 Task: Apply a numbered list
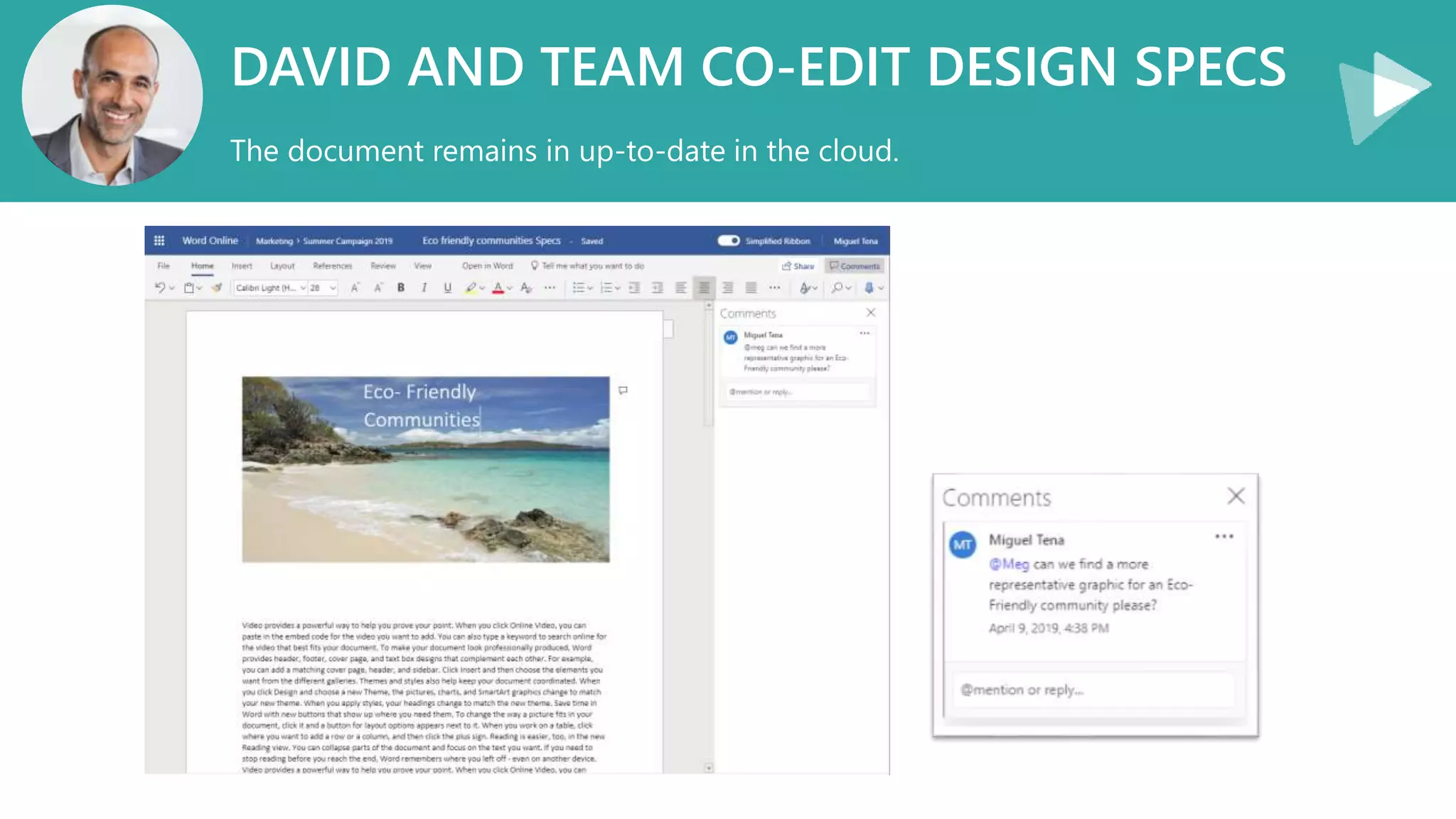606,288
